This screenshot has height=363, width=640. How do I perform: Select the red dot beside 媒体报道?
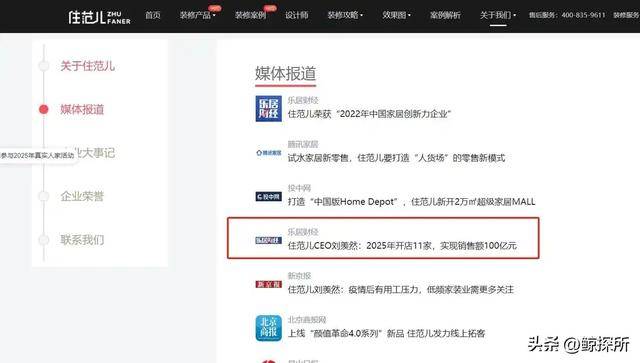[44, 109]
